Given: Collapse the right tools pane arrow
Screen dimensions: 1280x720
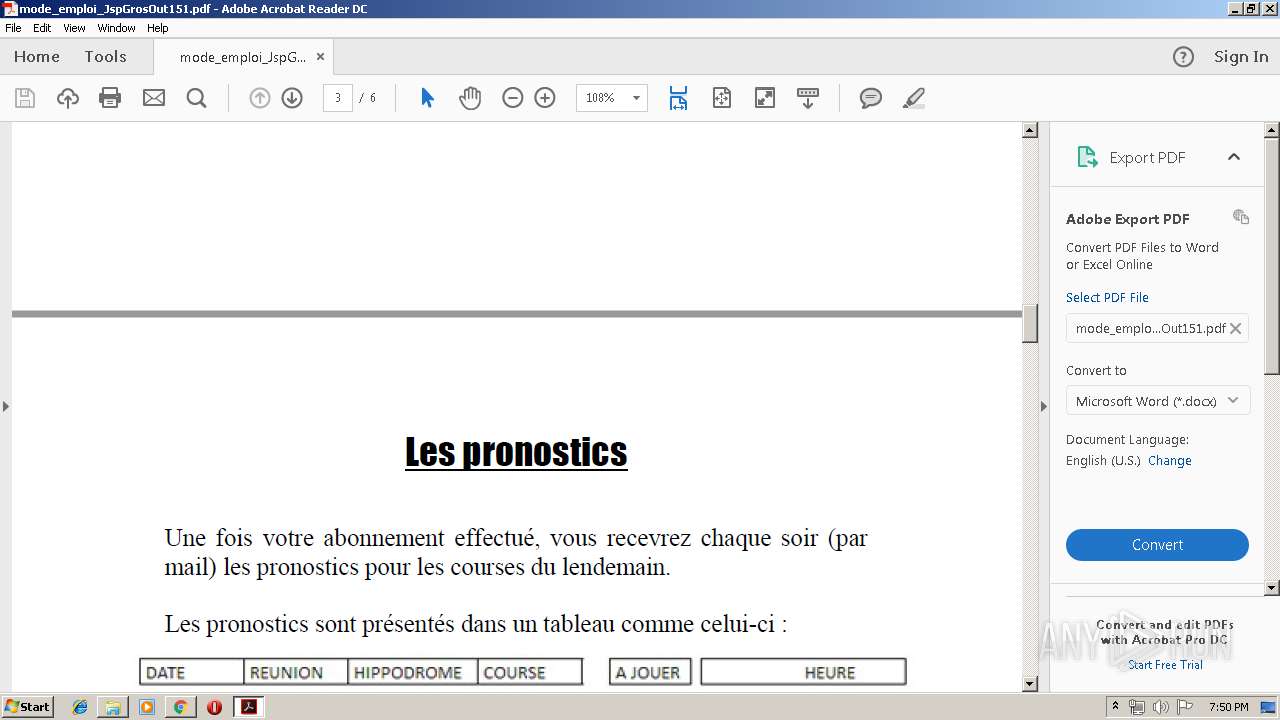Looking at the screenshot, I should click(x=1044, y=406).
